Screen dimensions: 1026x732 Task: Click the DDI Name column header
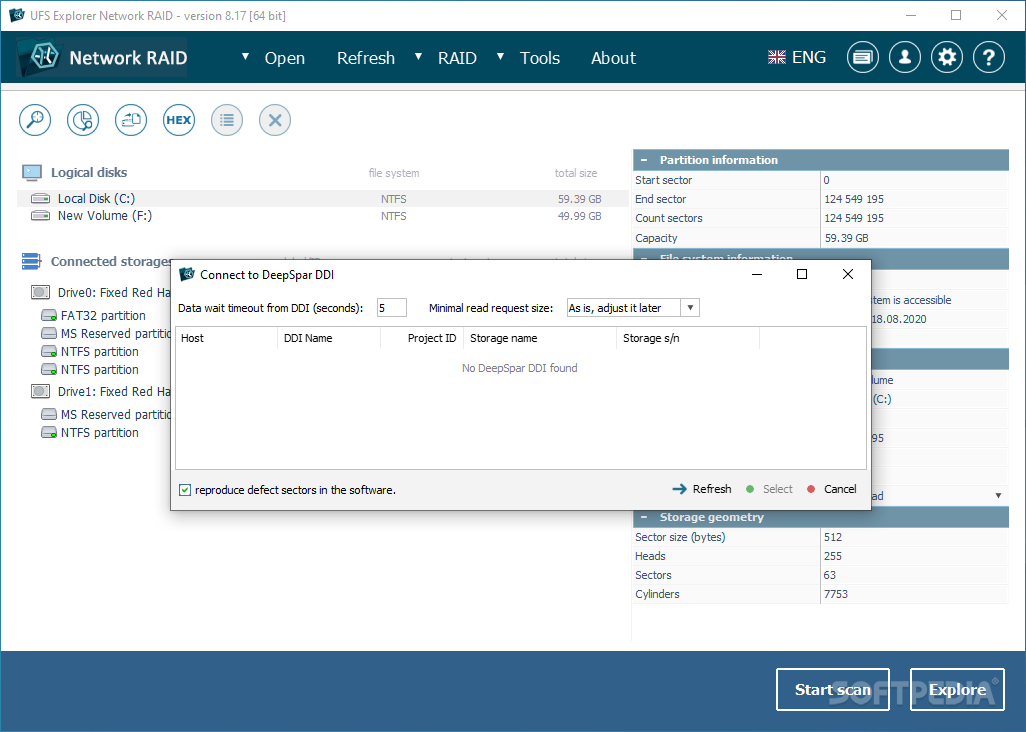point(329,338)
